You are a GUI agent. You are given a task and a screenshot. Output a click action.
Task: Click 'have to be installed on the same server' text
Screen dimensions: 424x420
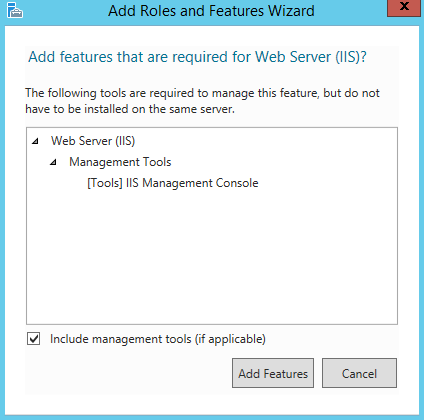click(x=130, y=109)
